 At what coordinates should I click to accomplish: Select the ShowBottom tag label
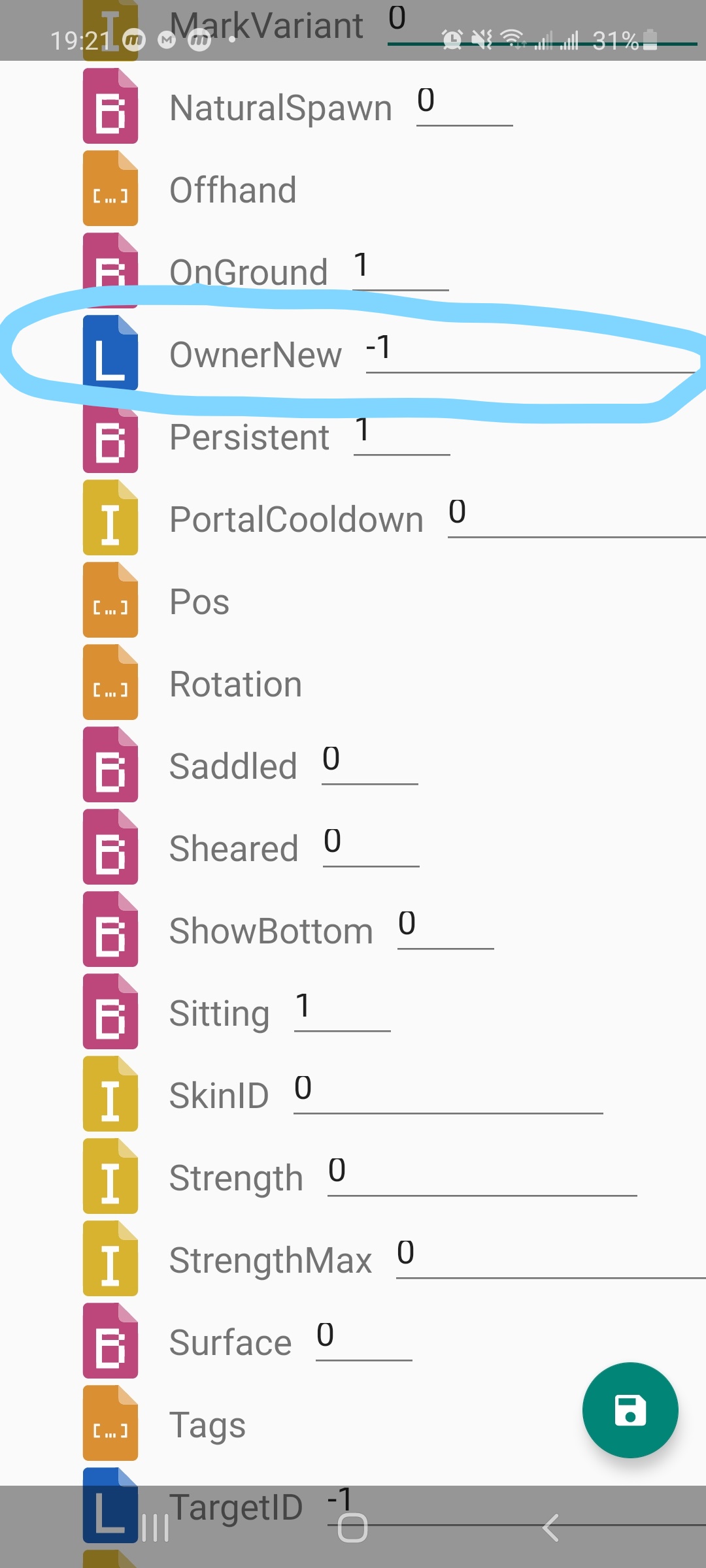coord(271,931)
